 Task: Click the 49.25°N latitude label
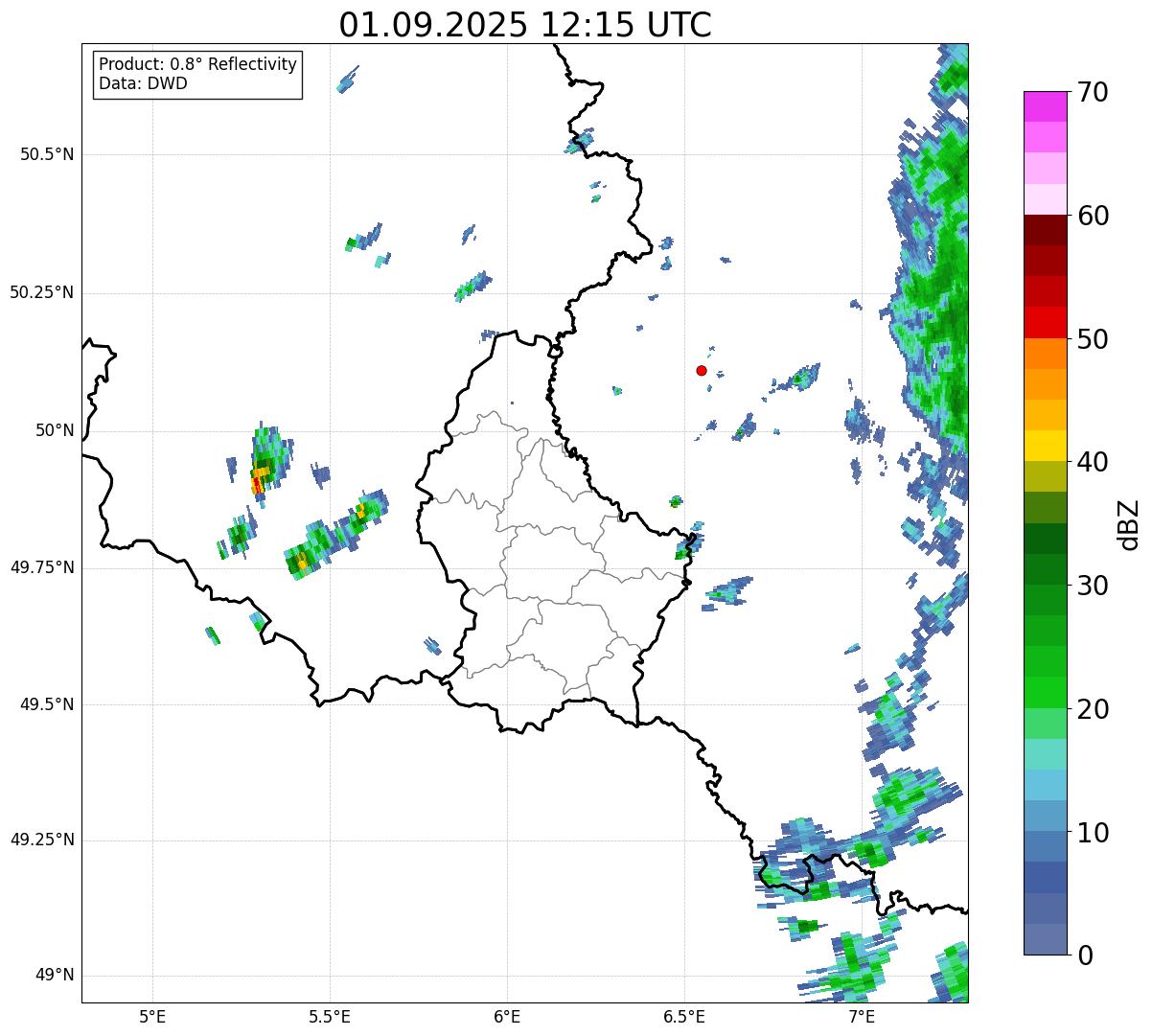[x=42, y=840]
